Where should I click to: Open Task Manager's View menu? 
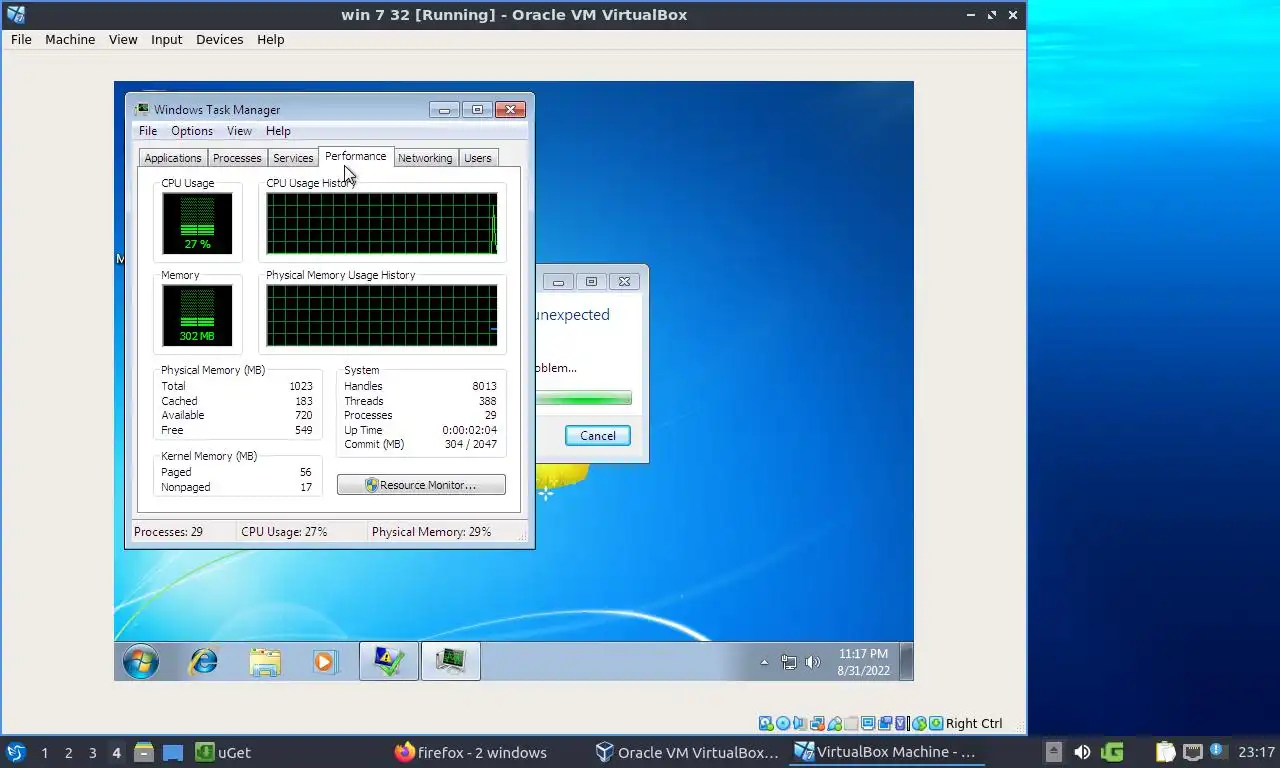(239, 131)
